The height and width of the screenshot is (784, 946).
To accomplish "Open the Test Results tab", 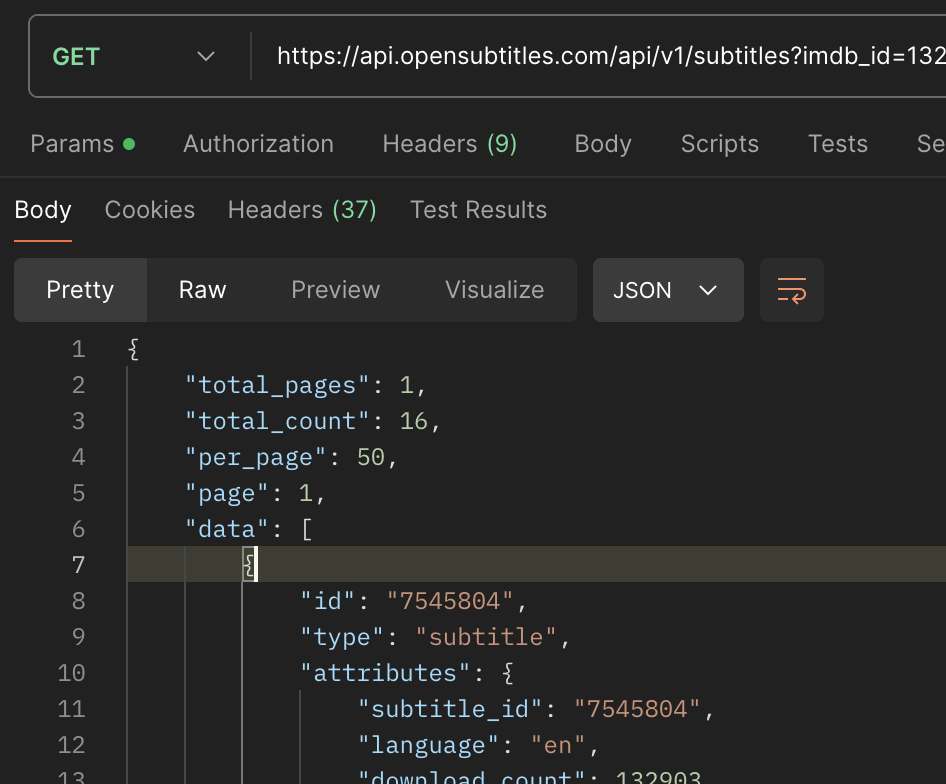I will pos(478,210).
